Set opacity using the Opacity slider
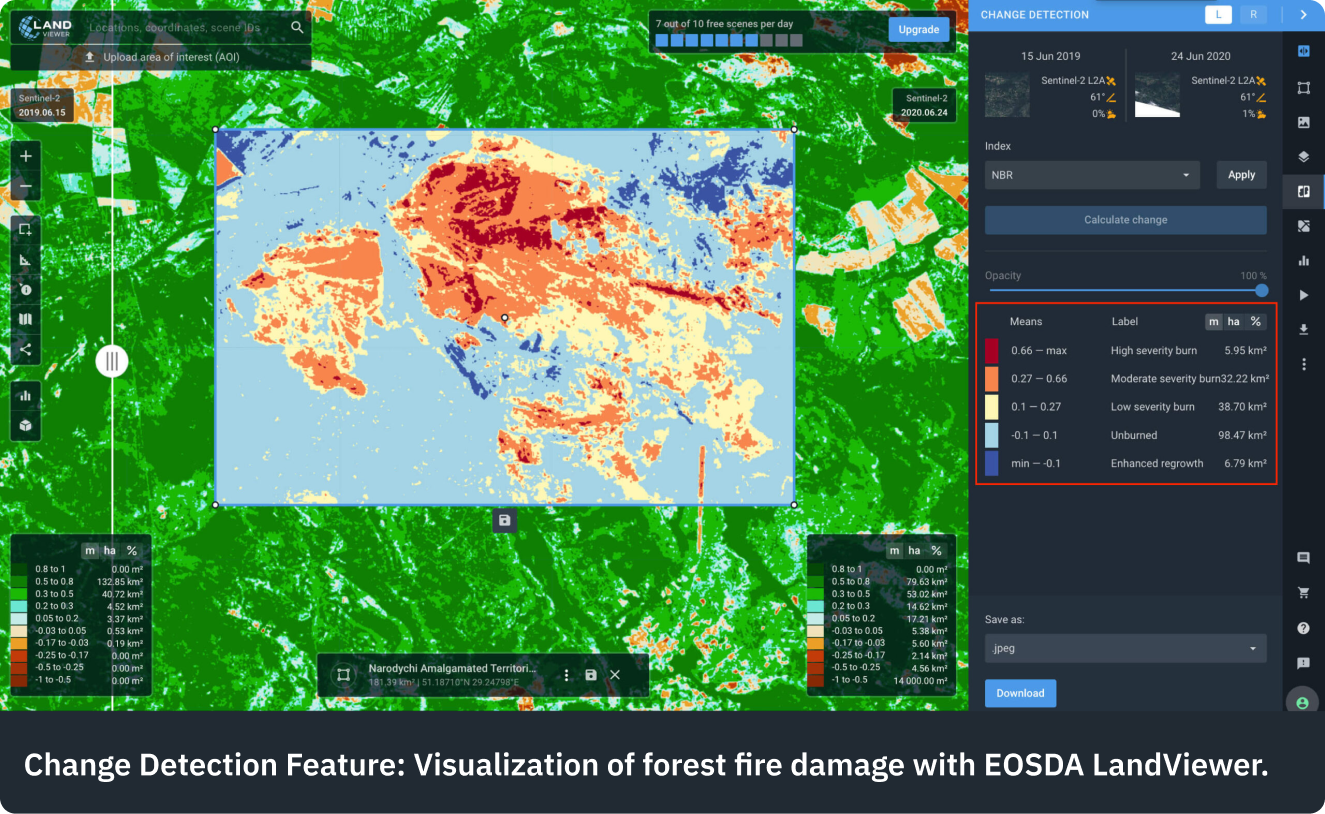Screen dimensions: 1325x814 coord(1260,291)
